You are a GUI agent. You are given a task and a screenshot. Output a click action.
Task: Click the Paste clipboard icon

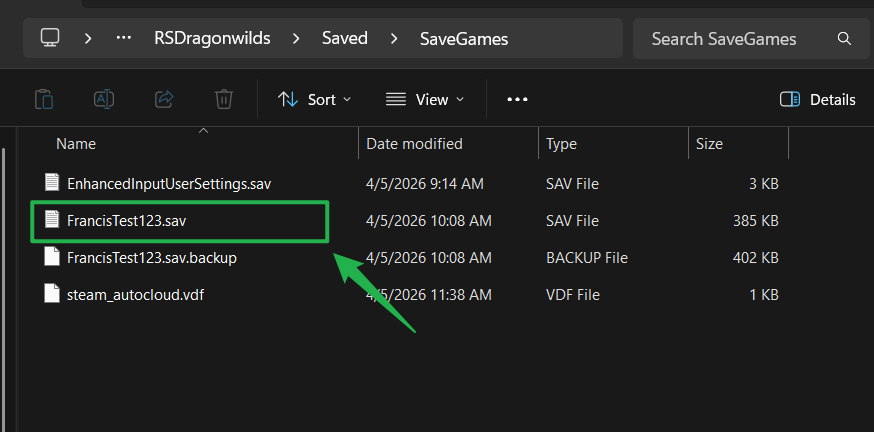point(44,99)
